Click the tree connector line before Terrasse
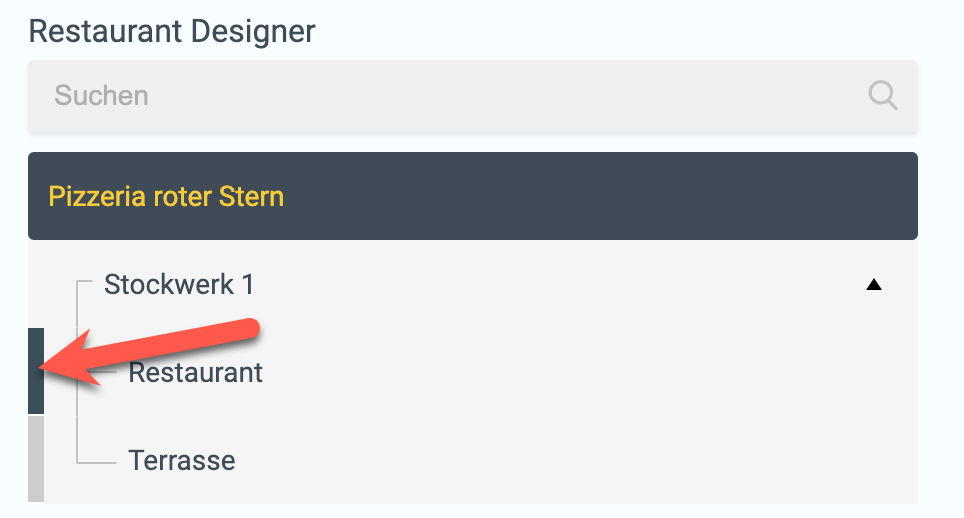964x518 pixels. (x=97, y=462)
